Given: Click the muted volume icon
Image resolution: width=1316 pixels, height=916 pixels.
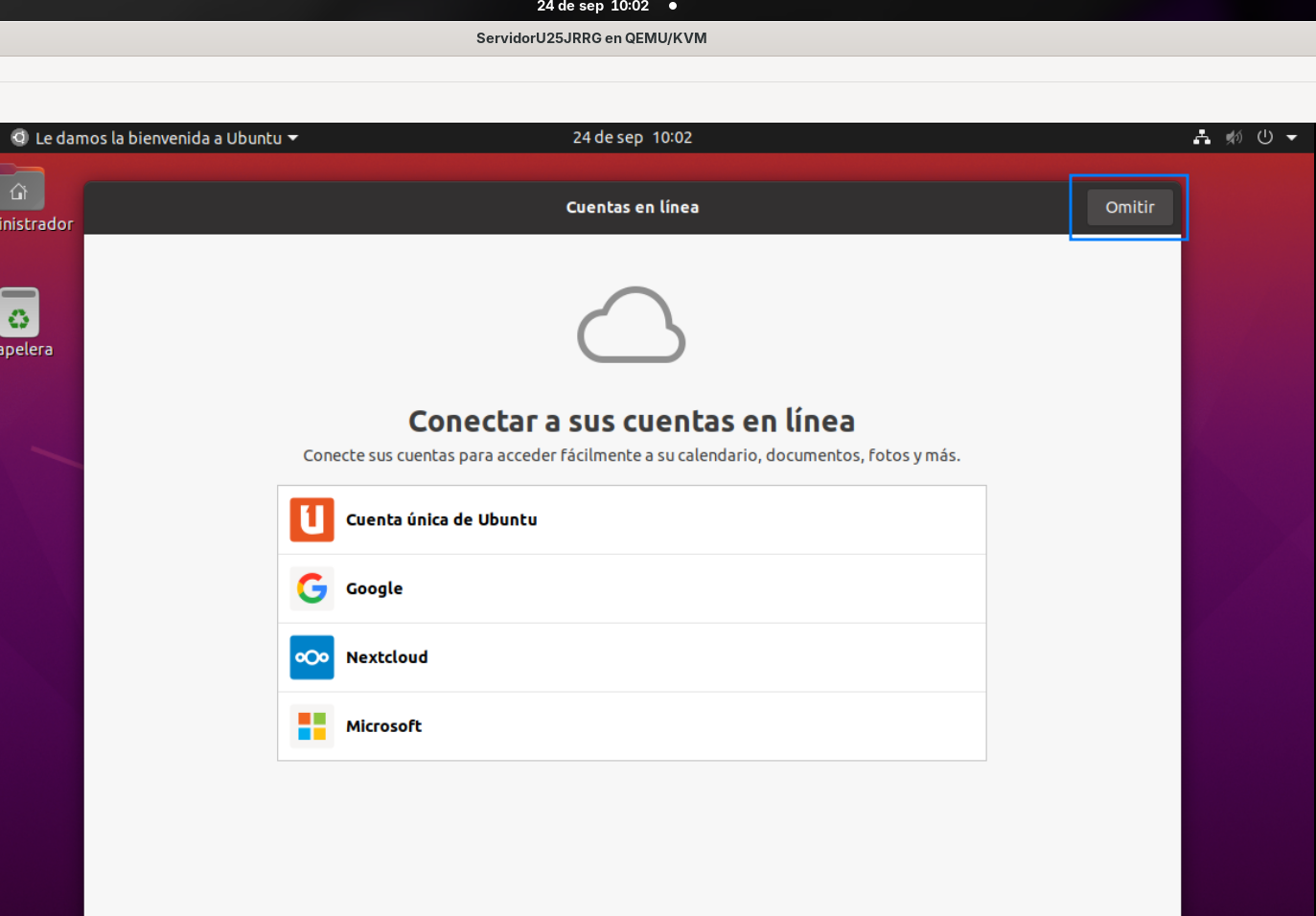Looking at the screenshot, I should (1234, 138).
